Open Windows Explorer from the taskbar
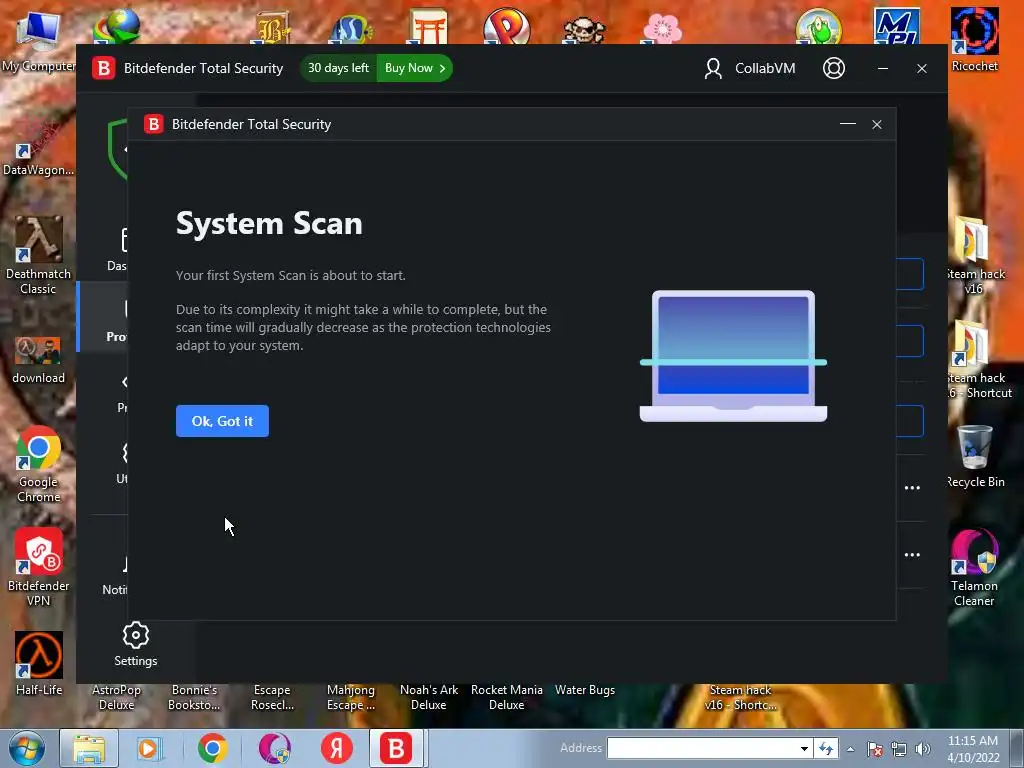This screenshot has width=1024, height=768. click(x=89, y=748)
